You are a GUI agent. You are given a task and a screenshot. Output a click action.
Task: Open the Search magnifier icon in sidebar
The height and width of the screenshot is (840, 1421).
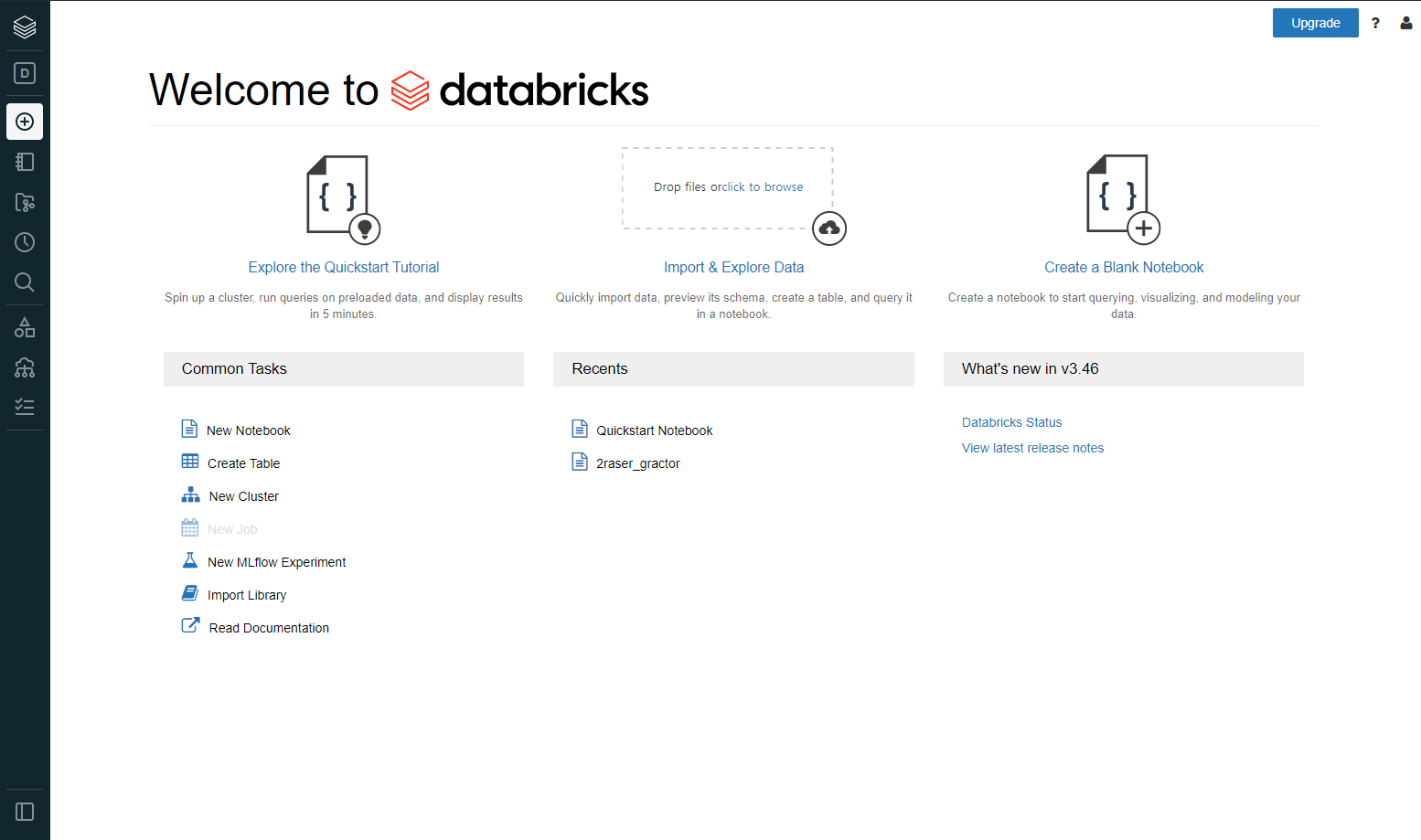(25, 282)
